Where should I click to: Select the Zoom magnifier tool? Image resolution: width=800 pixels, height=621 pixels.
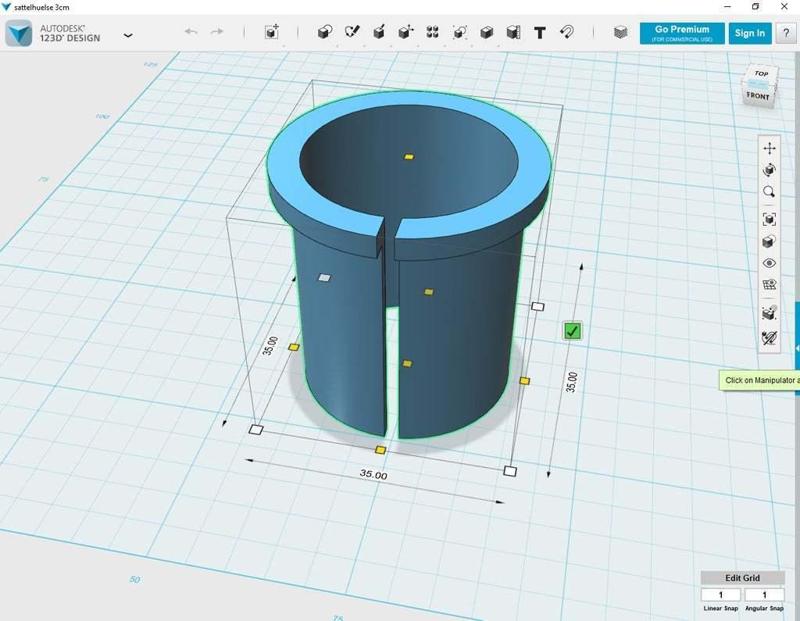[x=769, y=192]
